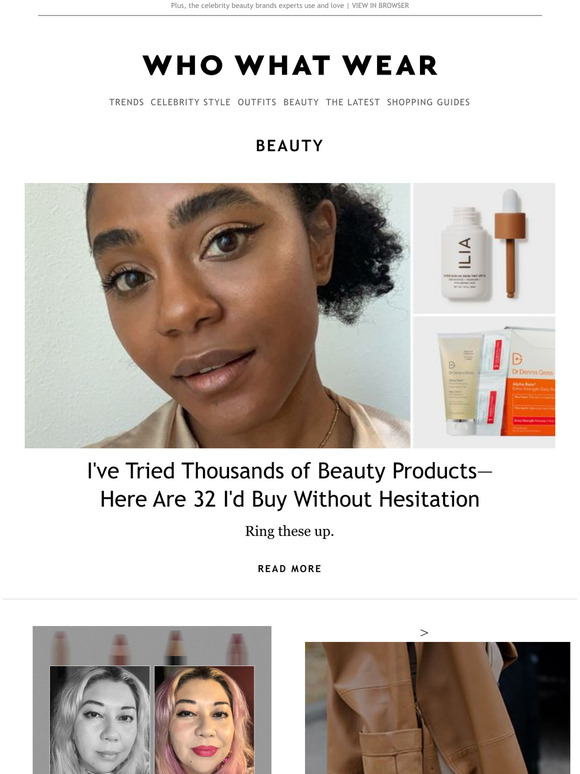Select Outfits in the navigation bar
580x774 pixels.
pos(257,102)
